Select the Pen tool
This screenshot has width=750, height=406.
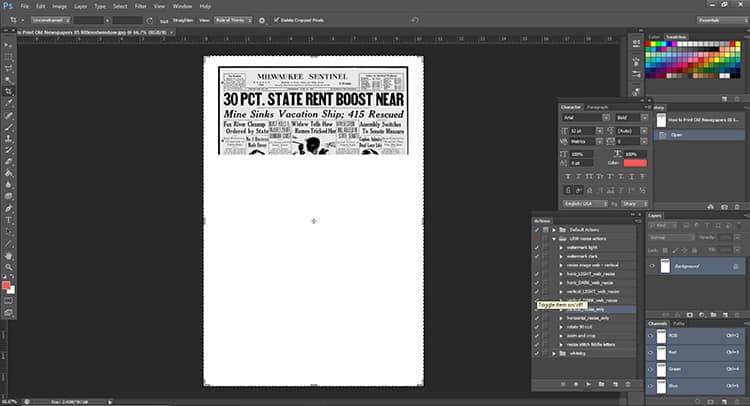pyautogui.click(x=9, y=208)
